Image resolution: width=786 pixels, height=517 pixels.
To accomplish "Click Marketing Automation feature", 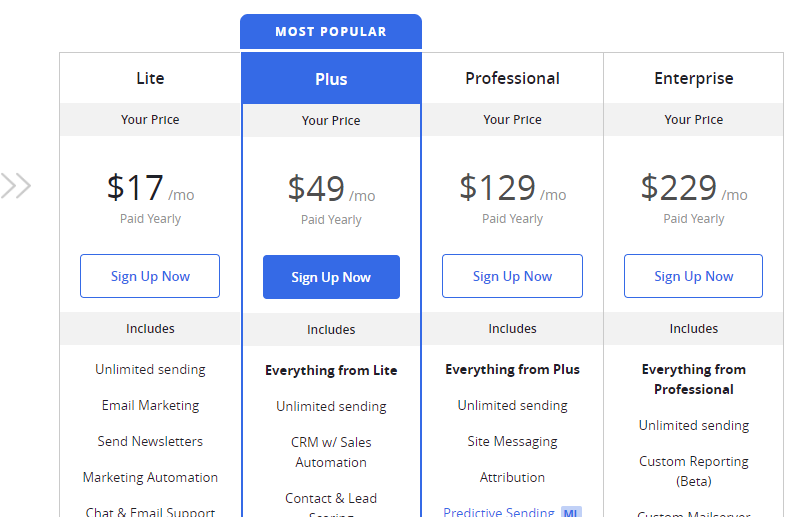I will 150,477.
